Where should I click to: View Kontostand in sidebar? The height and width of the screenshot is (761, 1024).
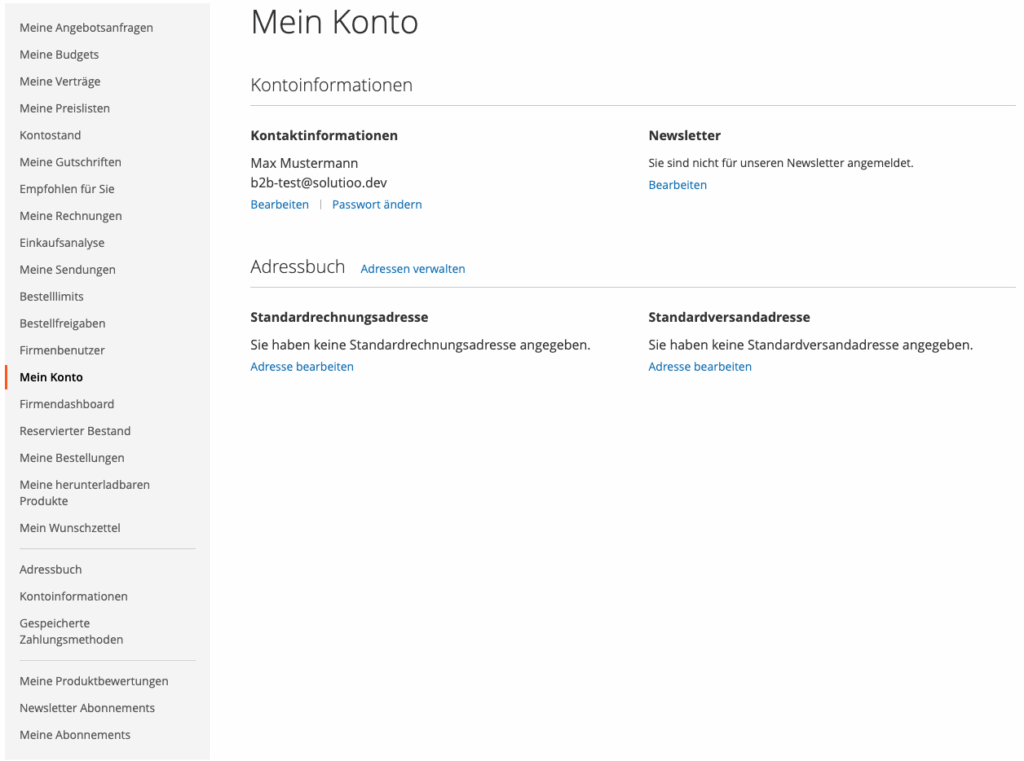pyautogui.click(x=50, y=136)
